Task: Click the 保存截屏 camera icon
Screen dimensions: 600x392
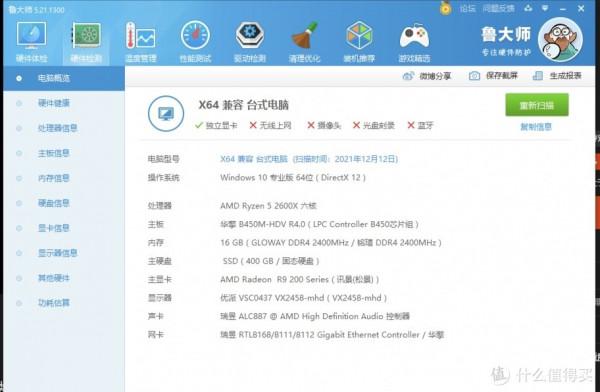Action: coord(474,76)
